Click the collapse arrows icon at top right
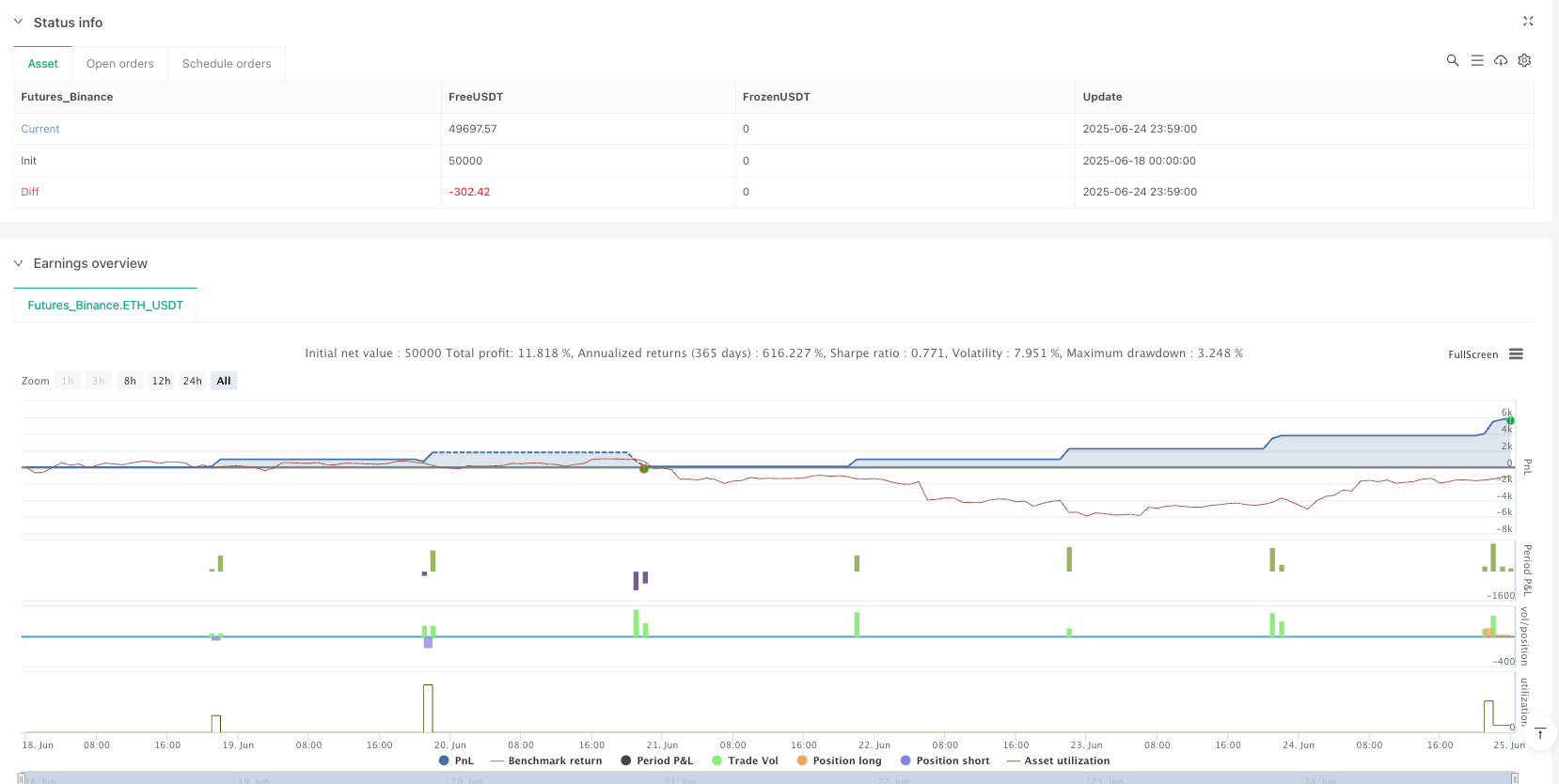The width and height of the screenshot is (1559, 784). click(1528, 21)
